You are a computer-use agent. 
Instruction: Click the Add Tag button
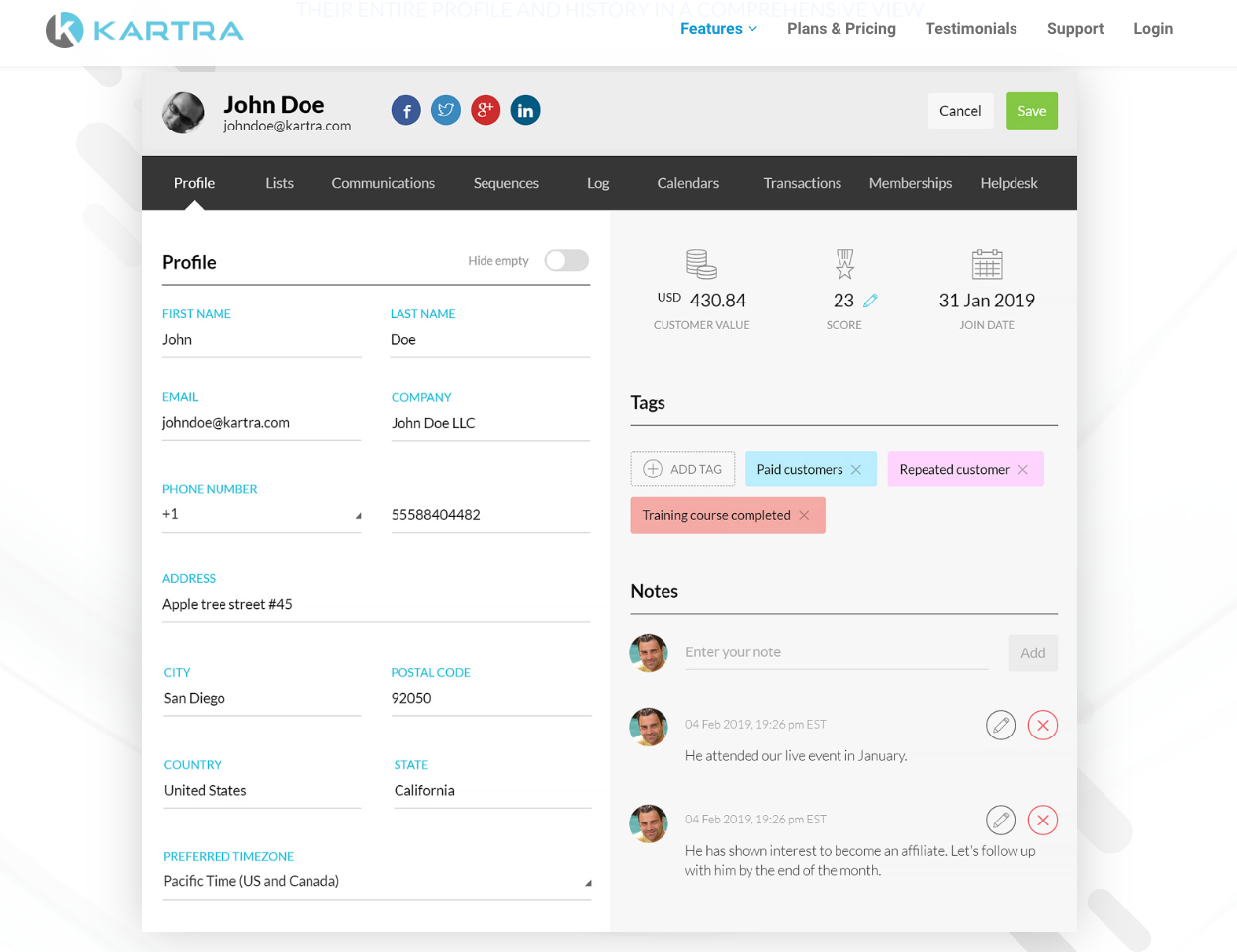click(682, 469)
